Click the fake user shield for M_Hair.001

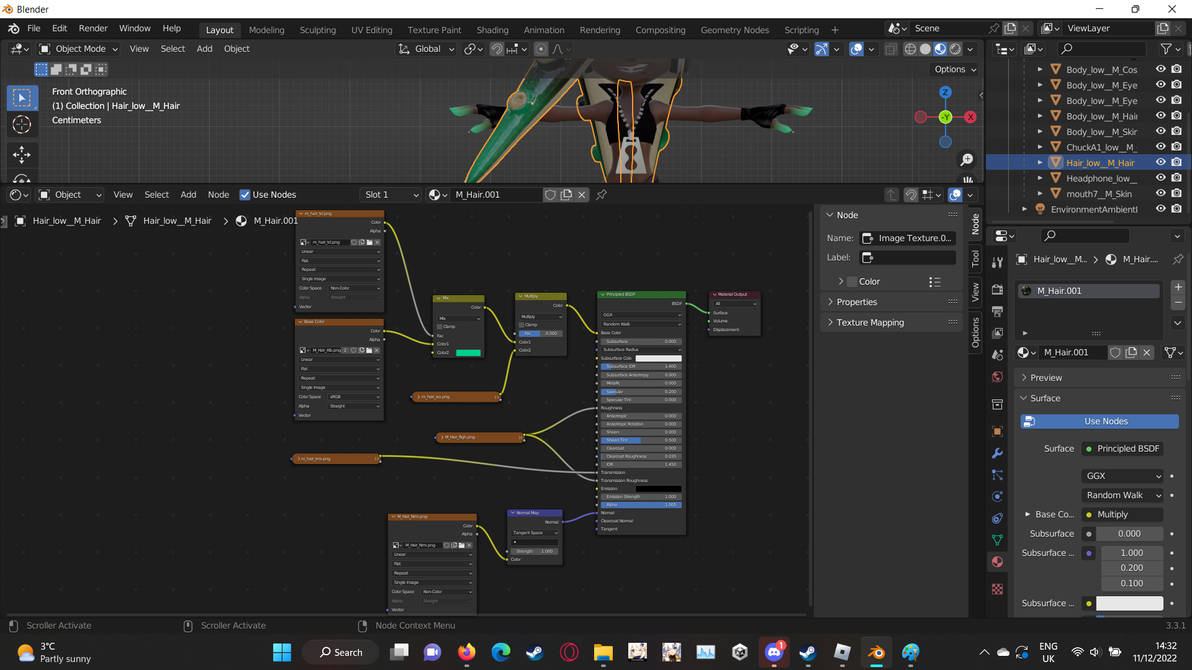pos(550,195)
